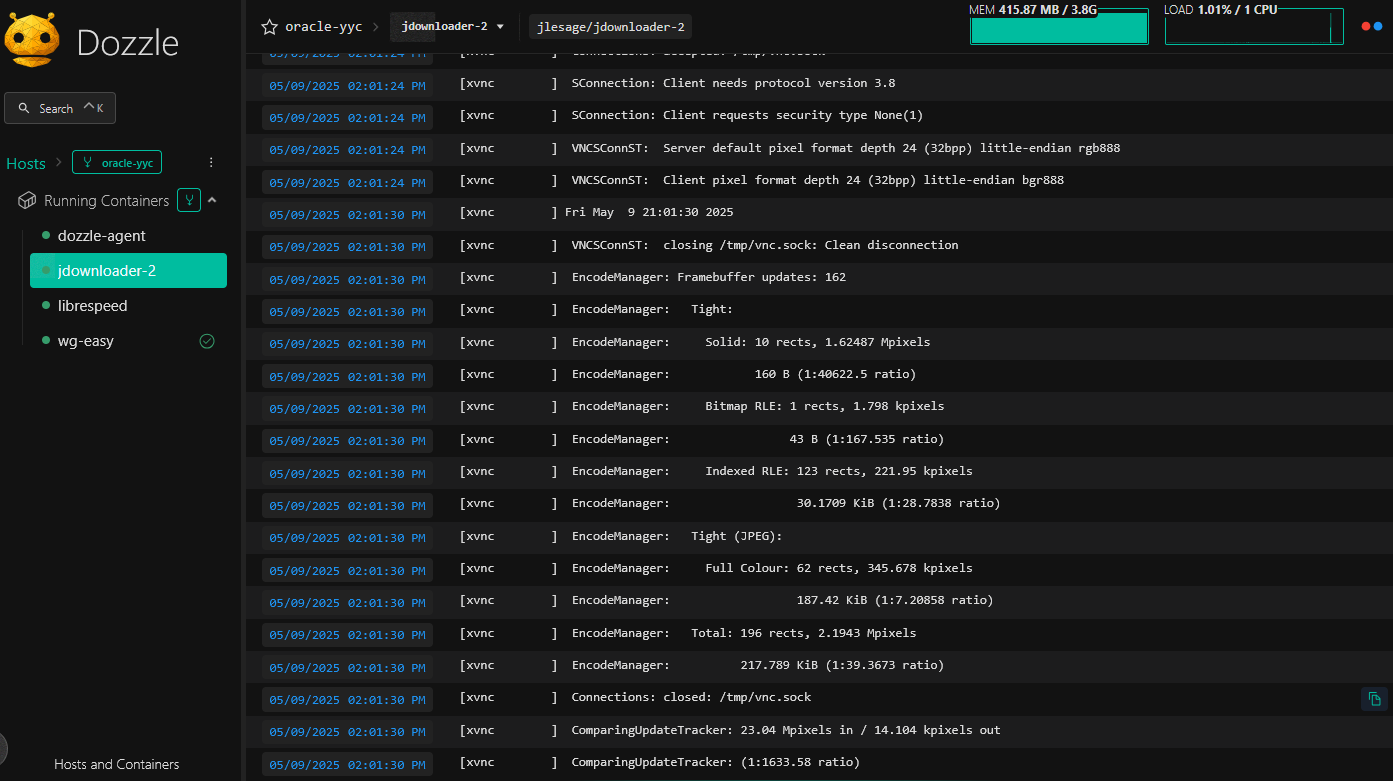The width and height of the screenshot is (1393, 781).
Task: Click the 160 B (1:40622.5 ratio) log line
Action: pos(819,374)
